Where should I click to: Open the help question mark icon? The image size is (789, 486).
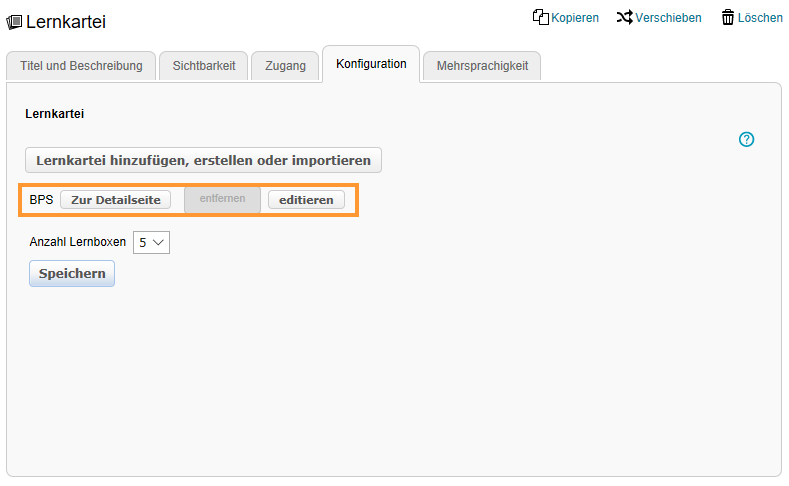746,140
